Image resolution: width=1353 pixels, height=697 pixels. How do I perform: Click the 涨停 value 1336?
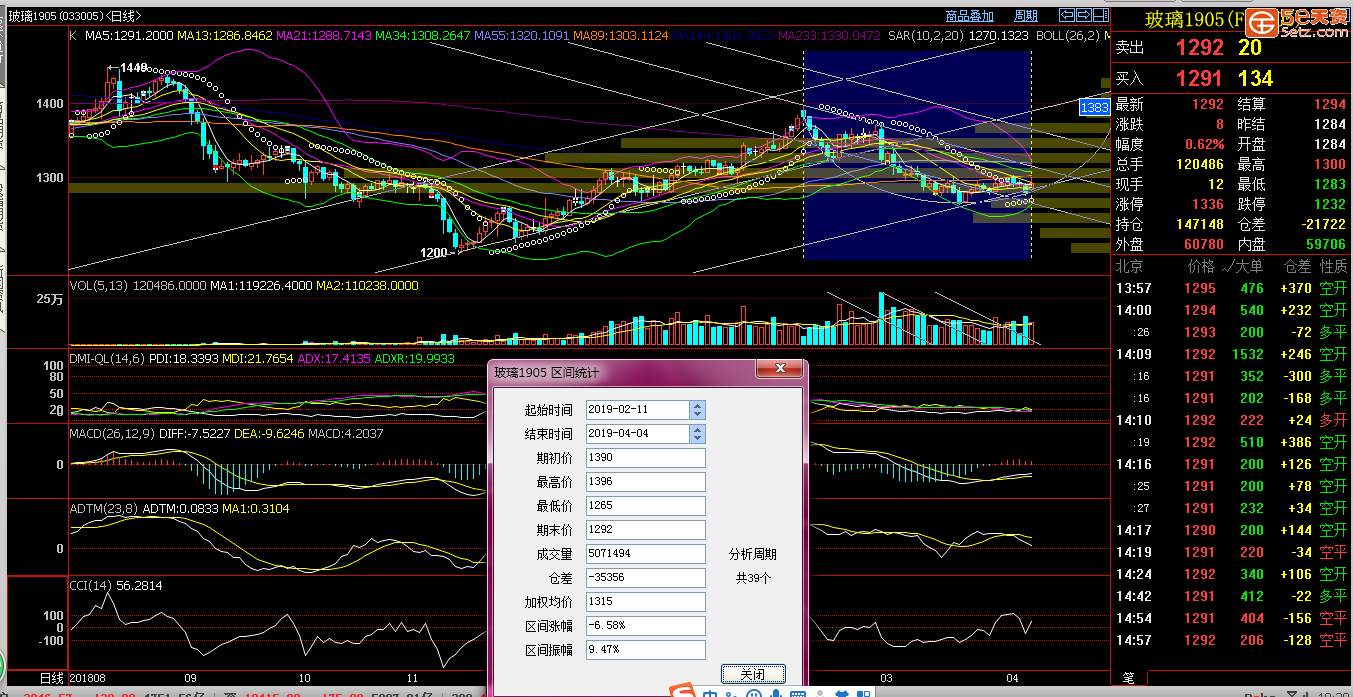(x=1206, y=204)
